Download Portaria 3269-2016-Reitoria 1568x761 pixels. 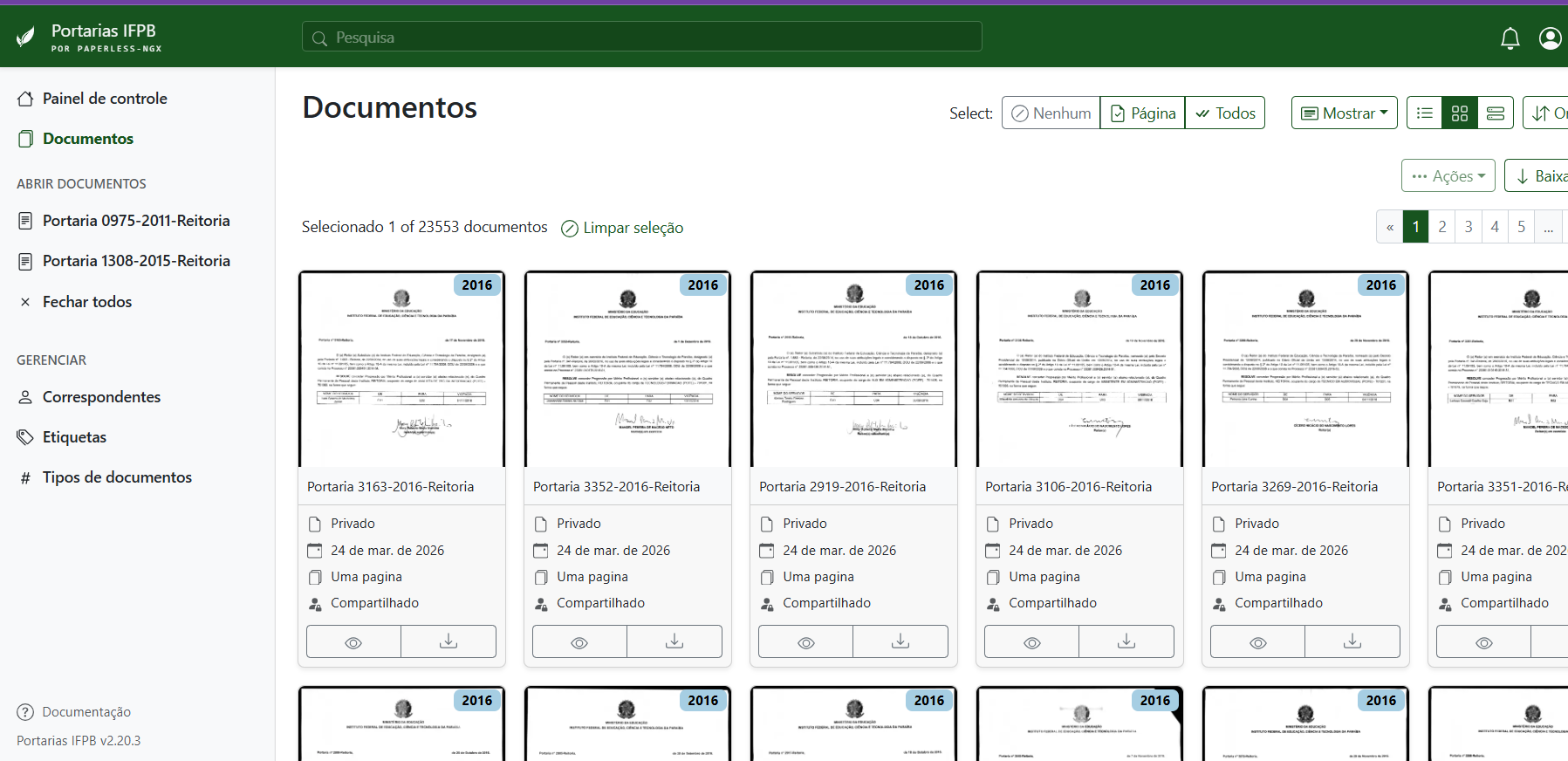(x=1352, y=642)
